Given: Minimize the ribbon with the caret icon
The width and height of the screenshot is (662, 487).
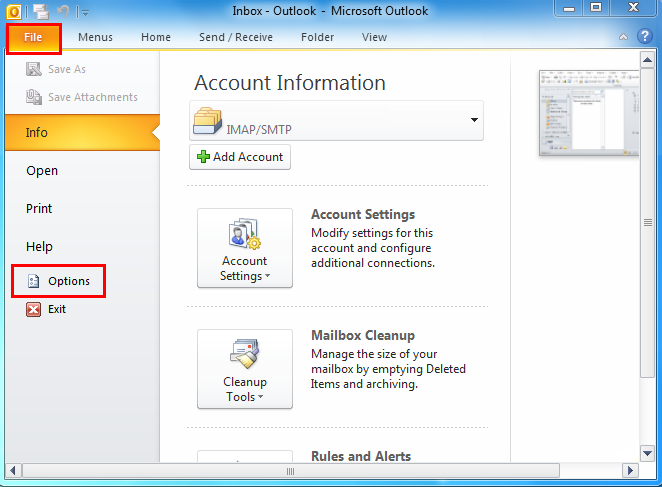Looking at the screenshot, I should pos(623,37).
